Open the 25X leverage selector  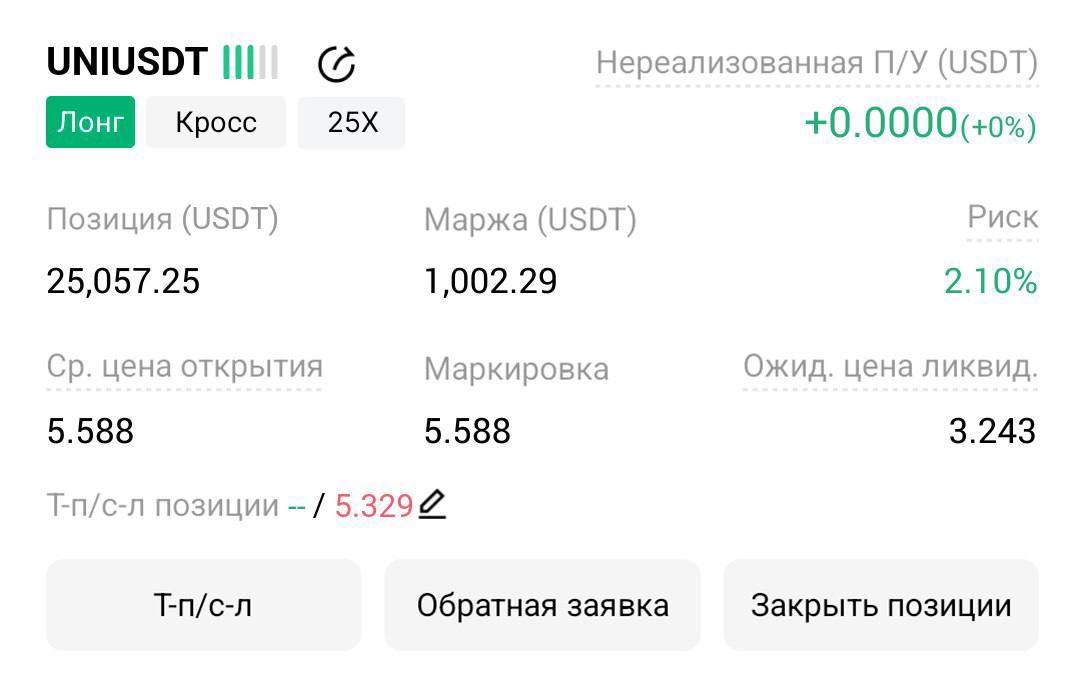point(350,122)
